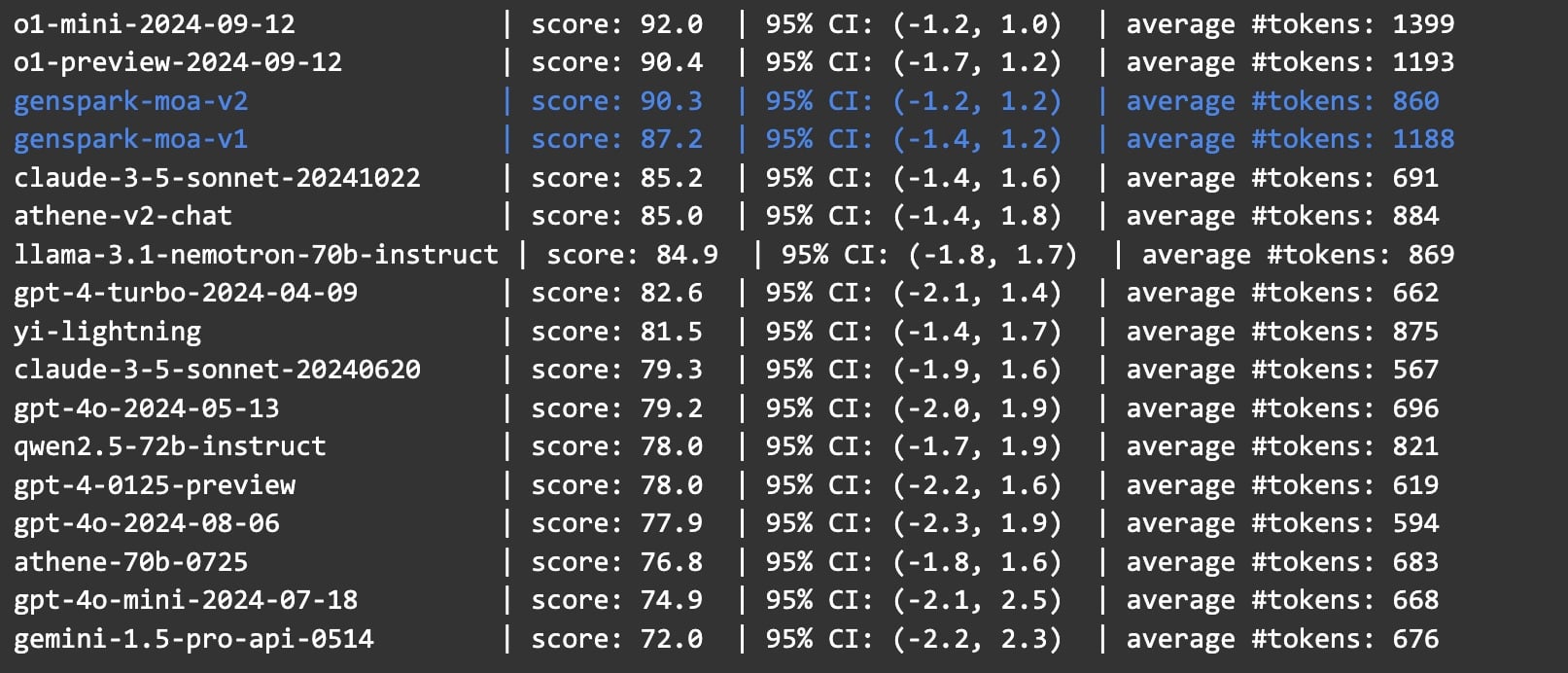Click claude-3-5-sonnet-20241022 model name
The height and width of the screenshot is (673, 1568).
click(x=218, y=178)
